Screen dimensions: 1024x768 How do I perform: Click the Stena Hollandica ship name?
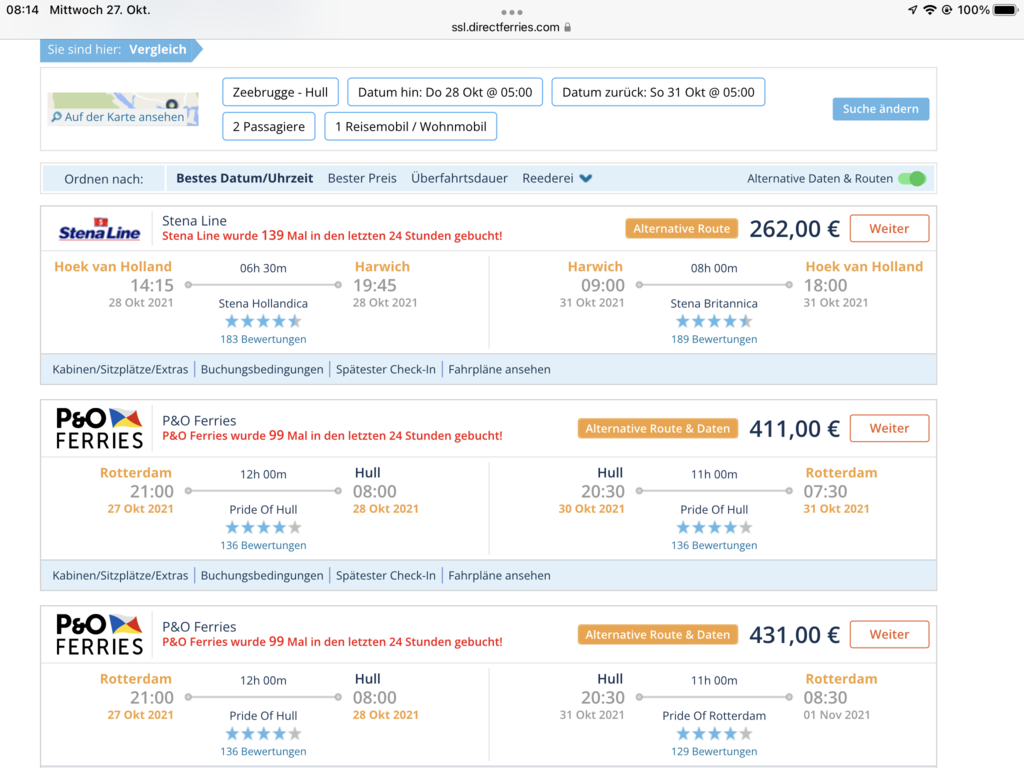263,304
